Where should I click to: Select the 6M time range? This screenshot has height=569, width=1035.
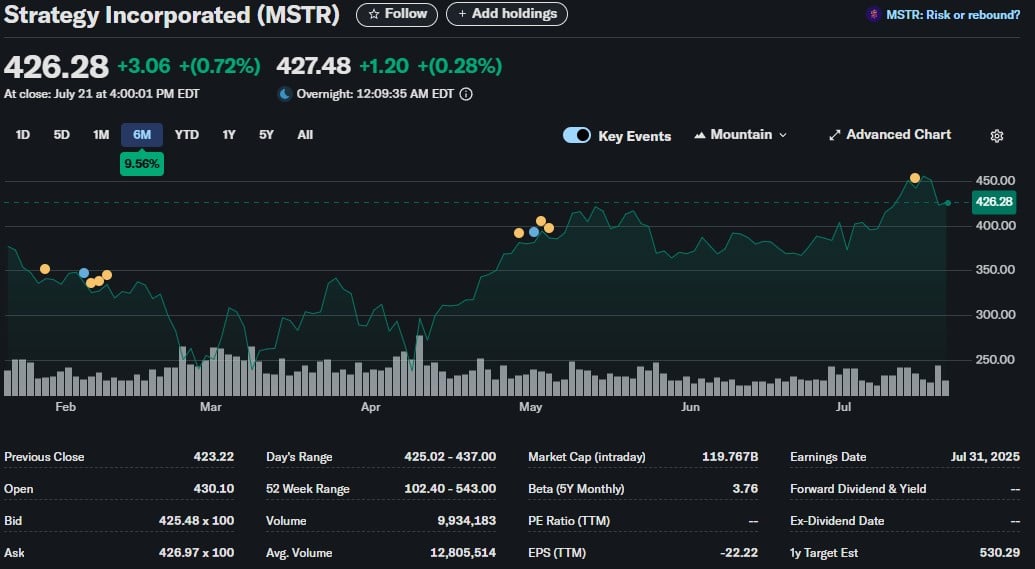[x=142, y=135]
